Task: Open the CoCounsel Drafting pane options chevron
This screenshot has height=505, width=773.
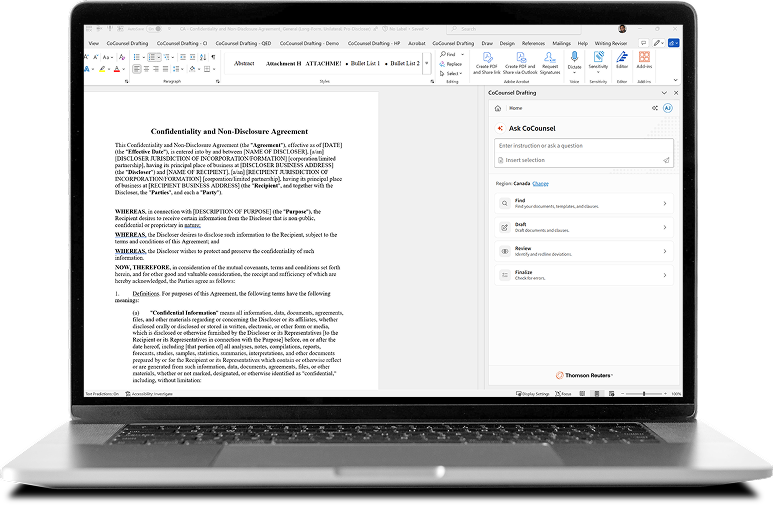Action: (x=664, y=93)
